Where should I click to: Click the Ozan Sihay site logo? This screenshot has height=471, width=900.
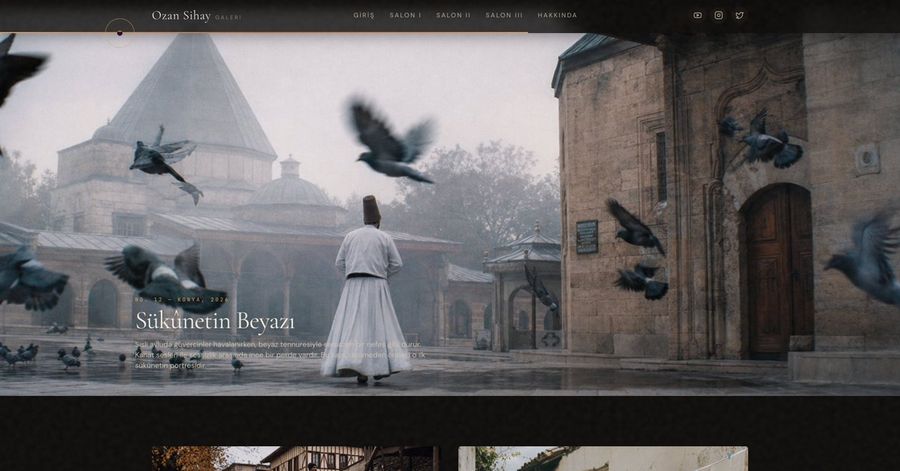tap(181, 16)
